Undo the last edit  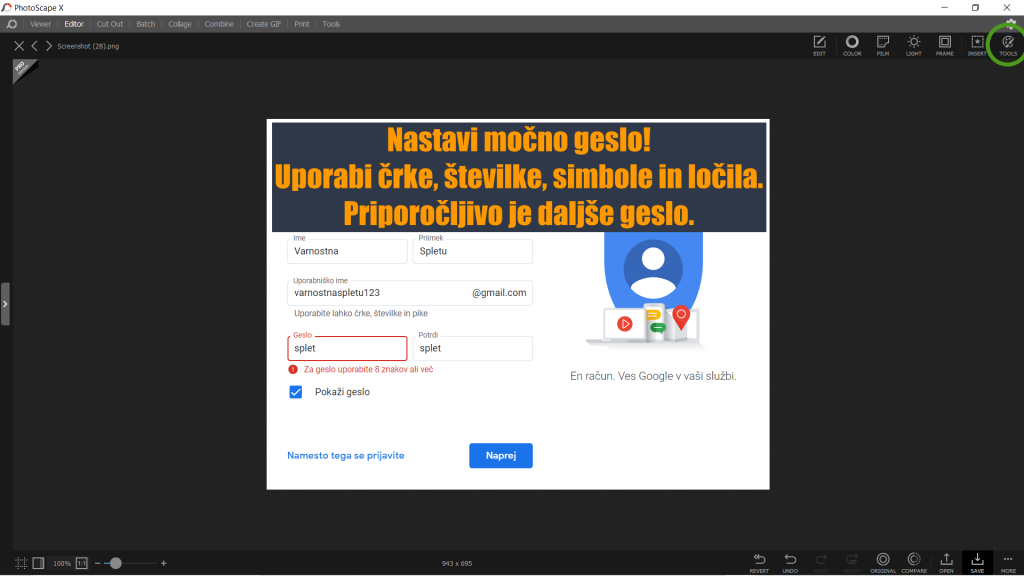790,562
